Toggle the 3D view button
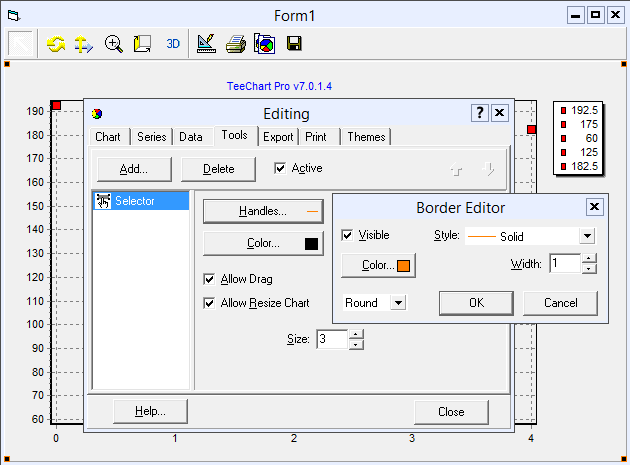630x465 pixels. [x=173, y=44]
